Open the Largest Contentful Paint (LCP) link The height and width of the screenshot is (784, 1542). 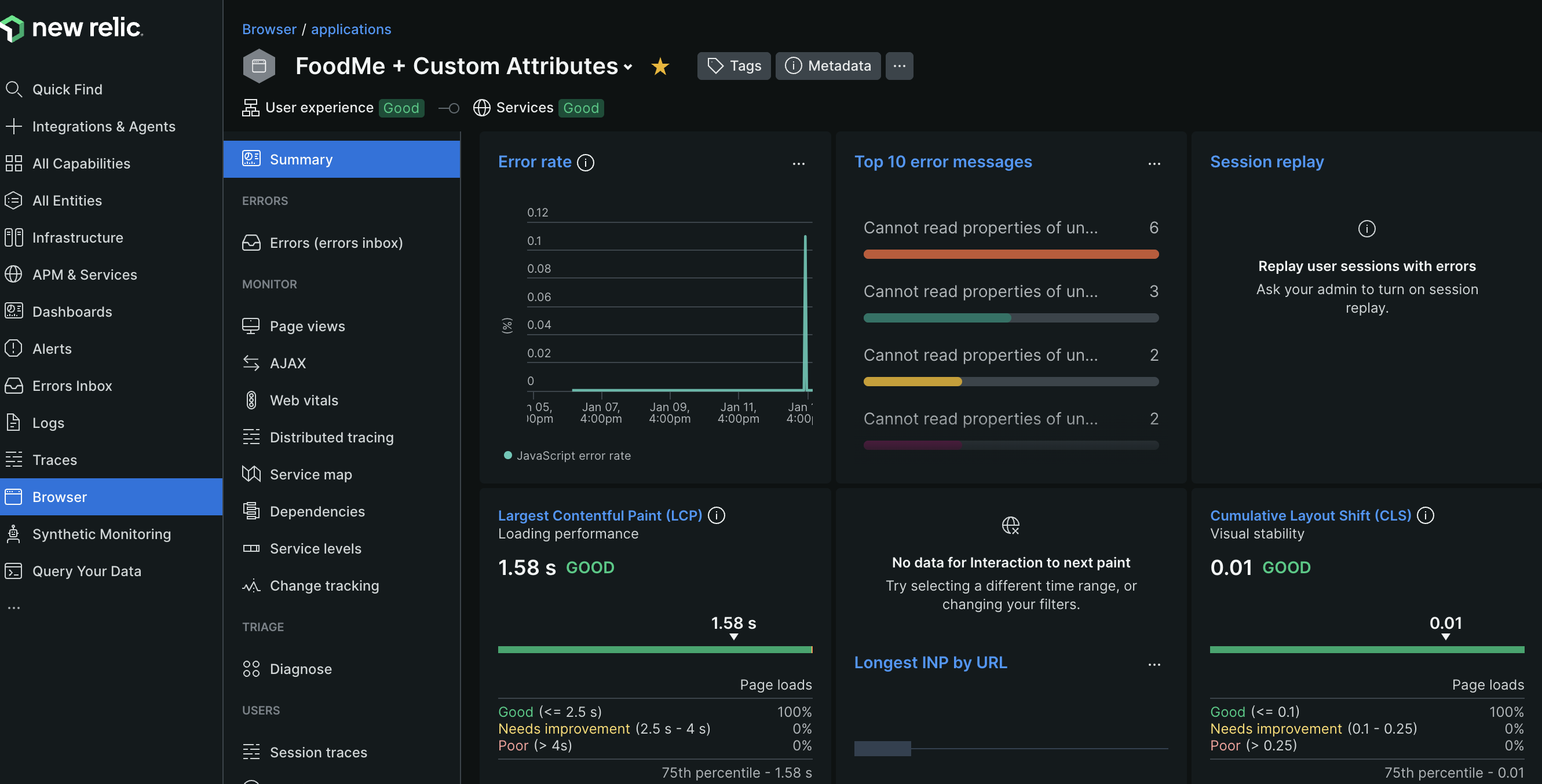(600, 515)
